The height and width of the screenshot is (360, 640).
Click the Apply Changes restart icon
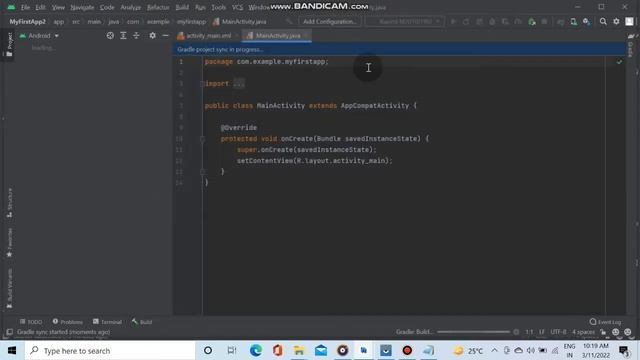point(466,22)
